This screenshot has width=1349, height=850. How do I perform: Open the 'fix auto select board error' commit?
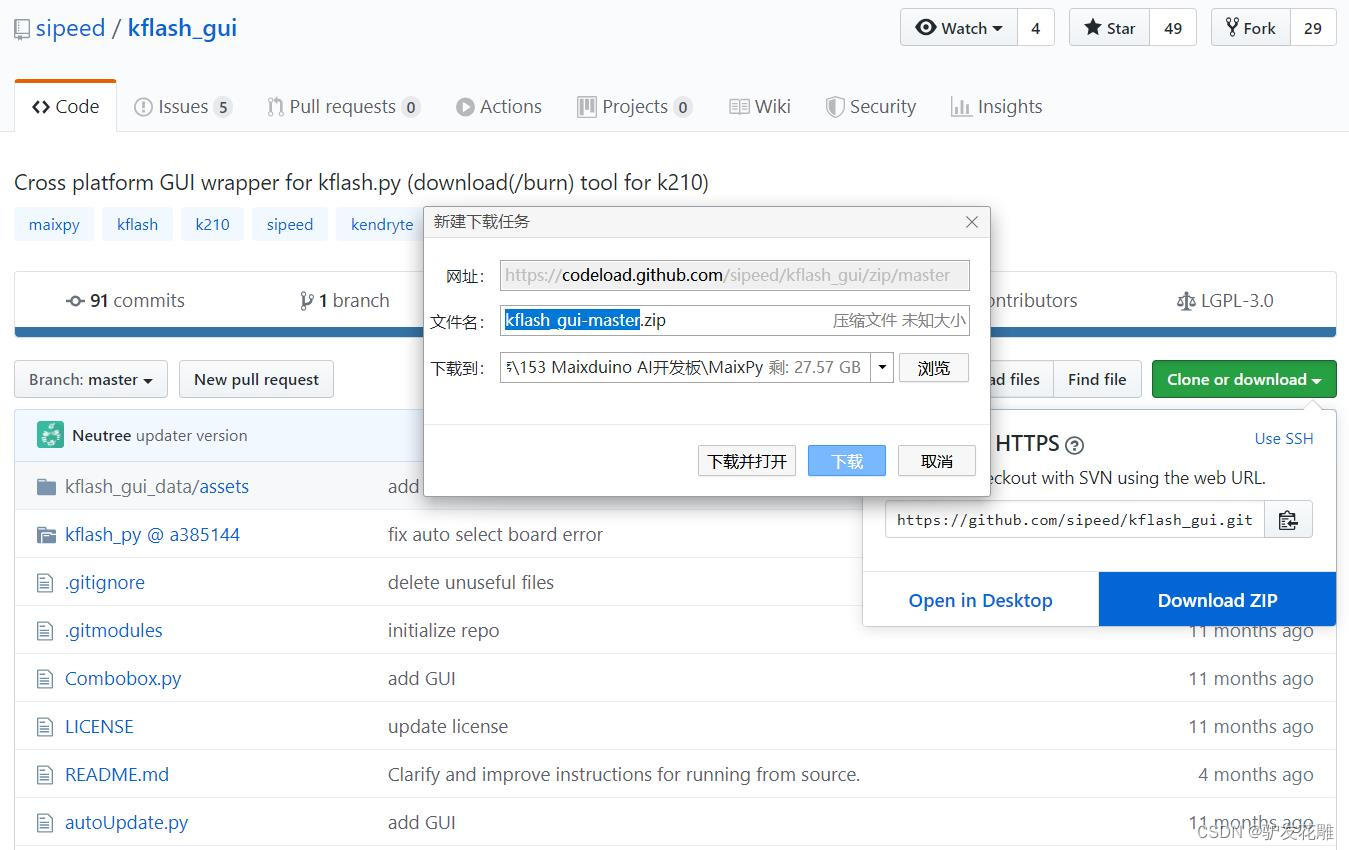coord(495,535)
